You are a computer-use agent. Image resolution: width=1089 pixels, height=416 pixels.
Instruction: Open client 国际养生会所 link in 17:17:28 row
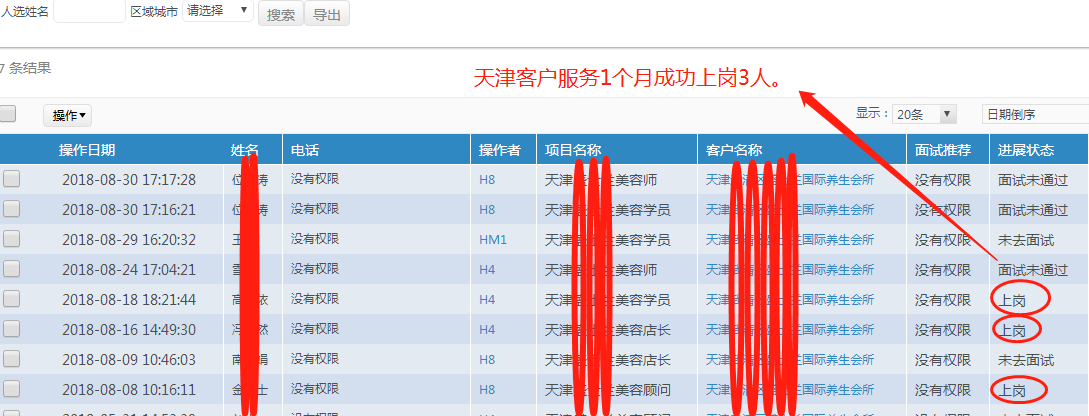coord(790,180)
